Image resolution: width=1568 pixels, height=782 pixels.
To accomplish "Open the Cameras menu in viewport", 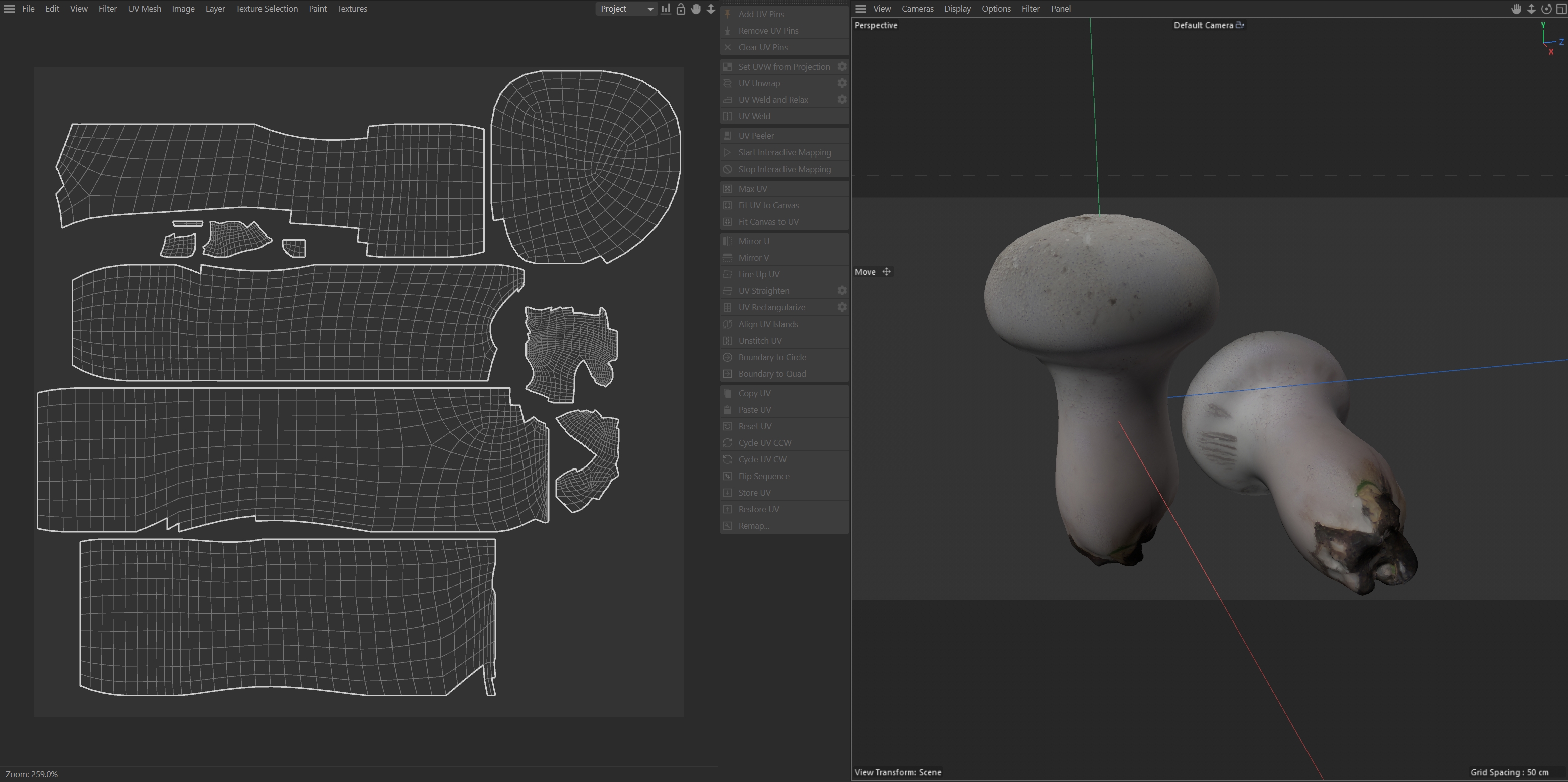I will (x=918, y=9).
